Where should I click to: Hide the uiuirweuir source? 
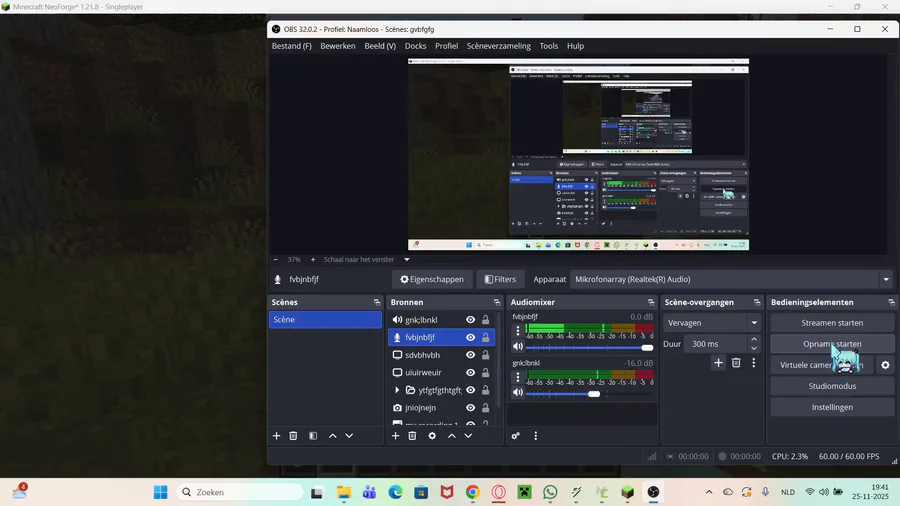click(x=470, y=372)
